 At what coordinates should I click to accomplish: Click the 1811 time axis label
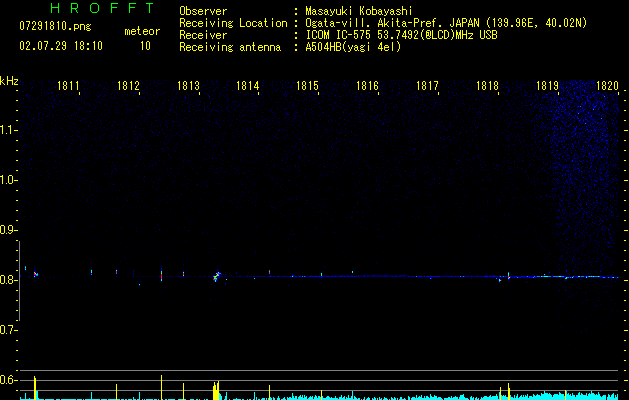pyautogui.click(x=68, y=85)
